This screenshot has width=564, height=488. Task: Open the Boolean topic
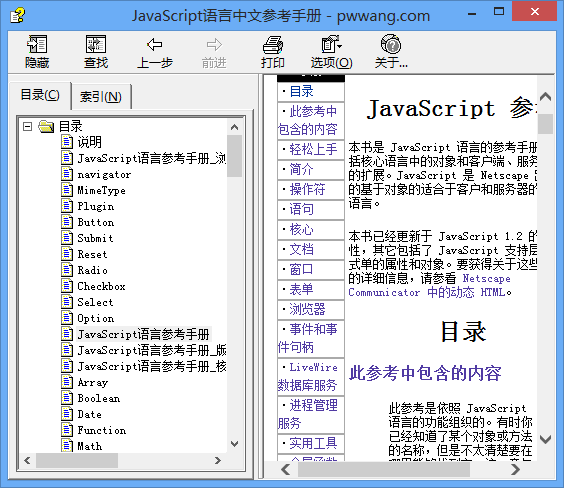99,398
